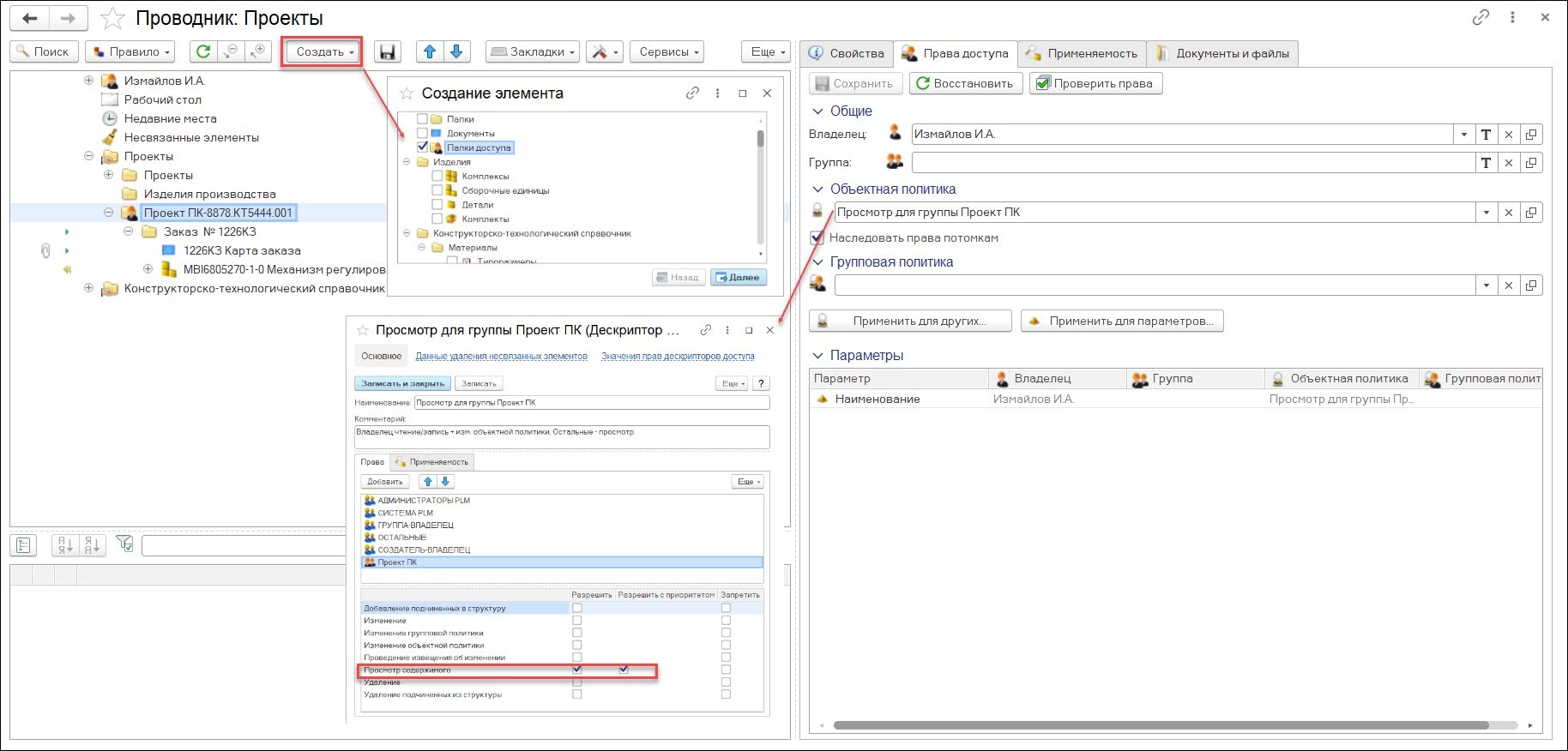Move element down with blue down arrow
Viewport: 1568px width, 751px height.
pos(456,51)
